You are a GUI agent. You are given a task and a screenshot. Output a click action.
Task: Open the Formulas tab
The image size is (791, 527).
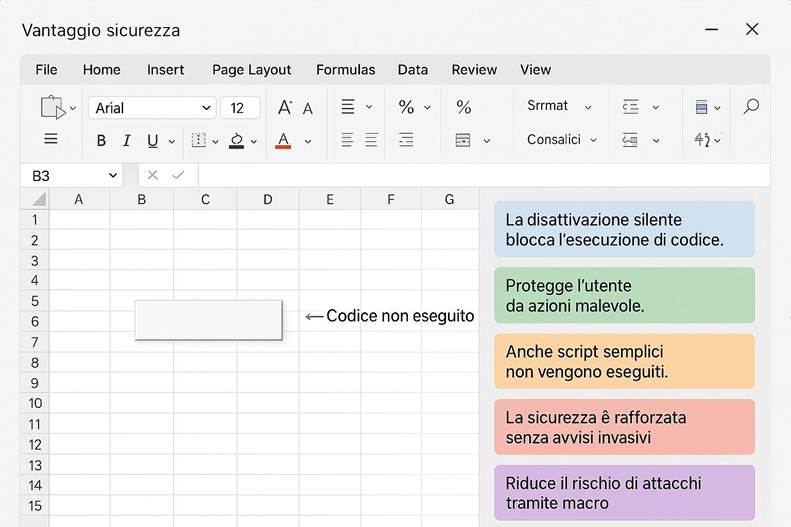(x=346, y=70)
